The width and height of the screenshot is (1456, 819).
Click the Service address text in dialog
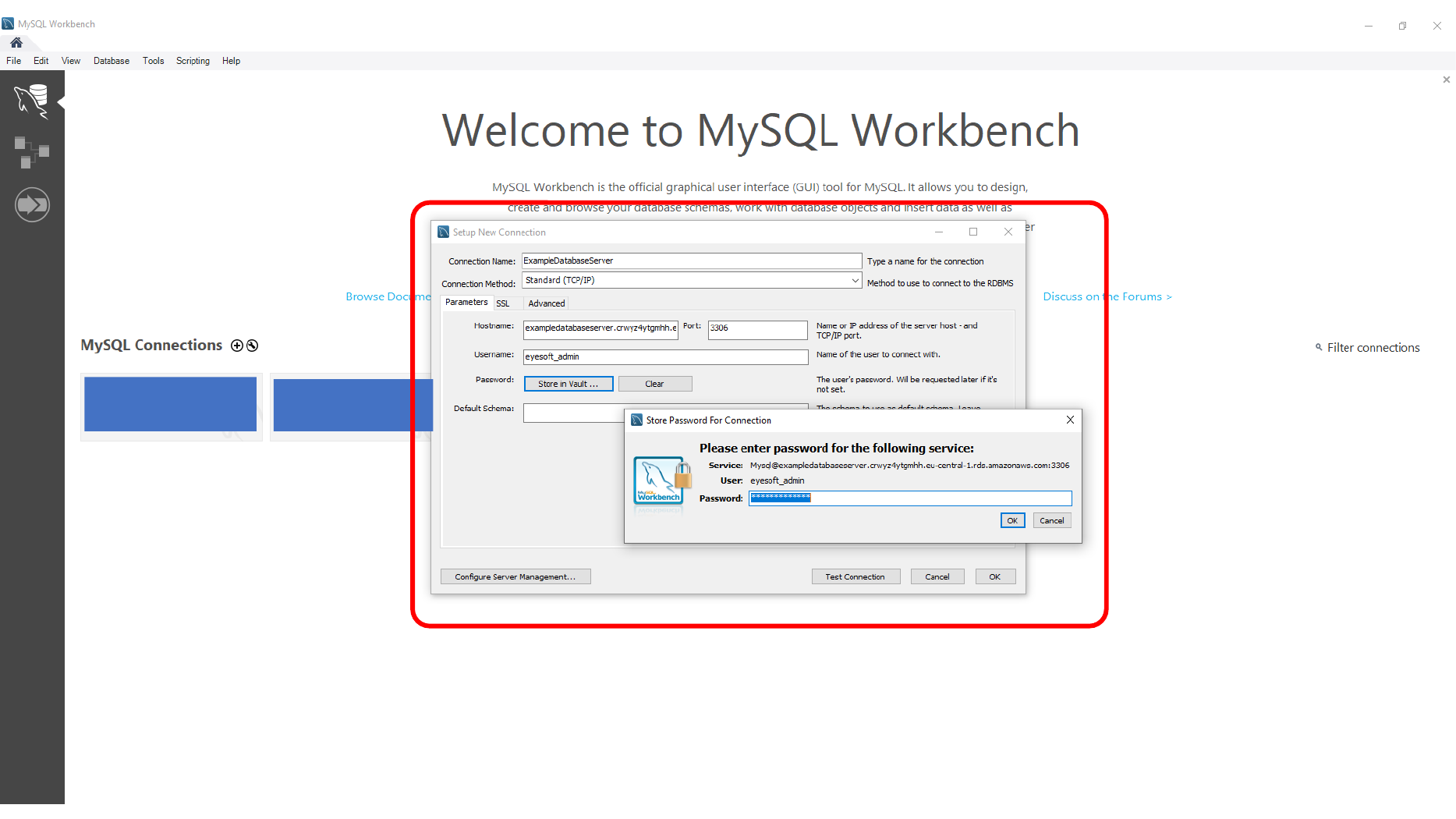909,465
